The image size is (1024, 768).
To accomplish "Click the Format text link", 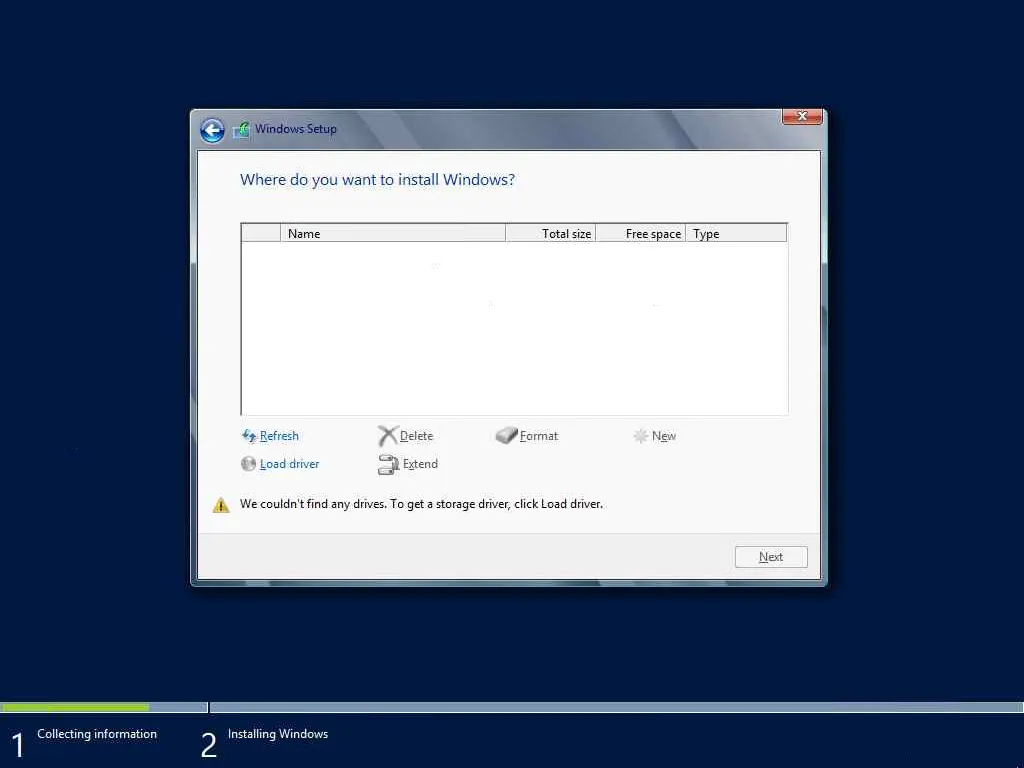I will [x=539, y=436].
